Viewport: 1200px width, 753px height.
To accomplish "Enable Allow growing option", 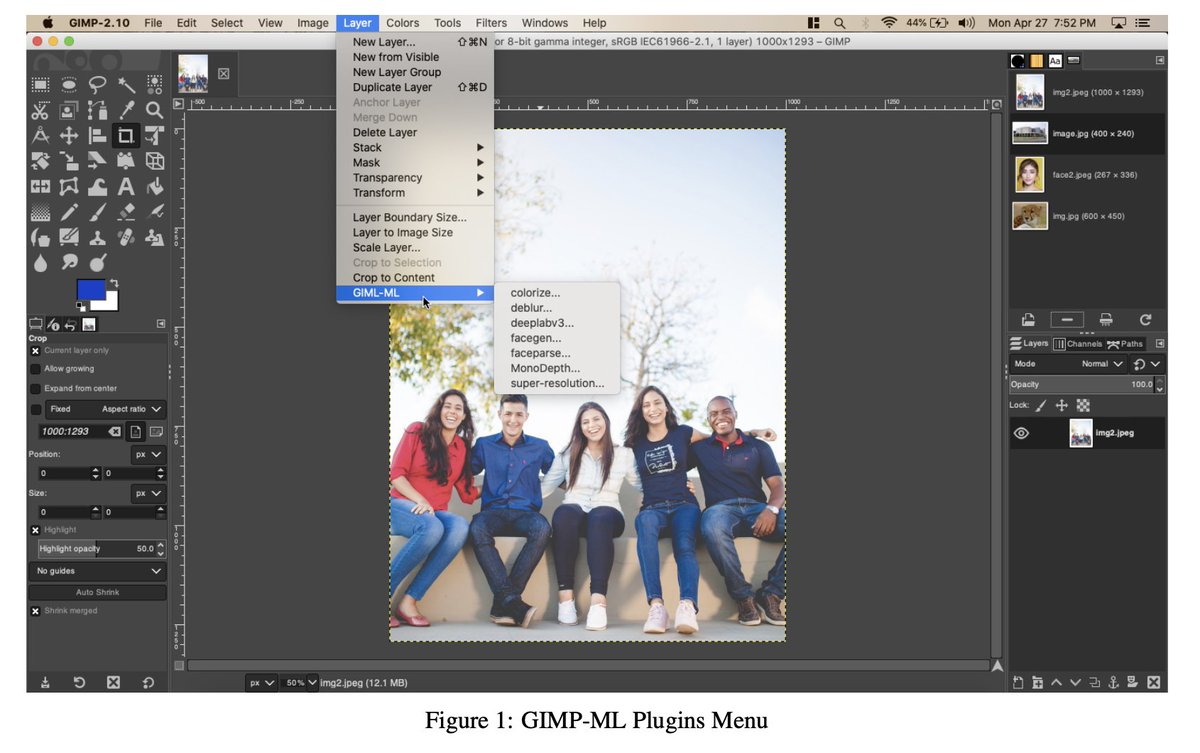I will (35, 369).
